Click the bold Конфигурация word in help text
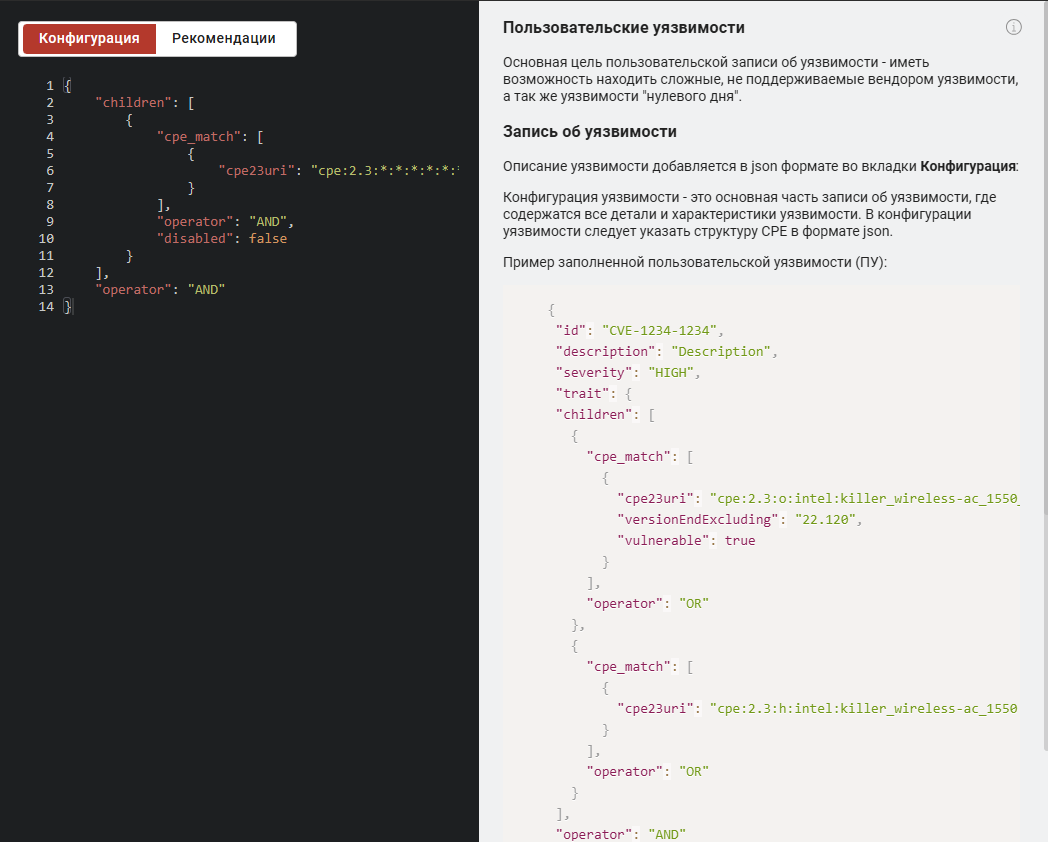Viewport: 1048px width, 842px height. click(967, 166)
